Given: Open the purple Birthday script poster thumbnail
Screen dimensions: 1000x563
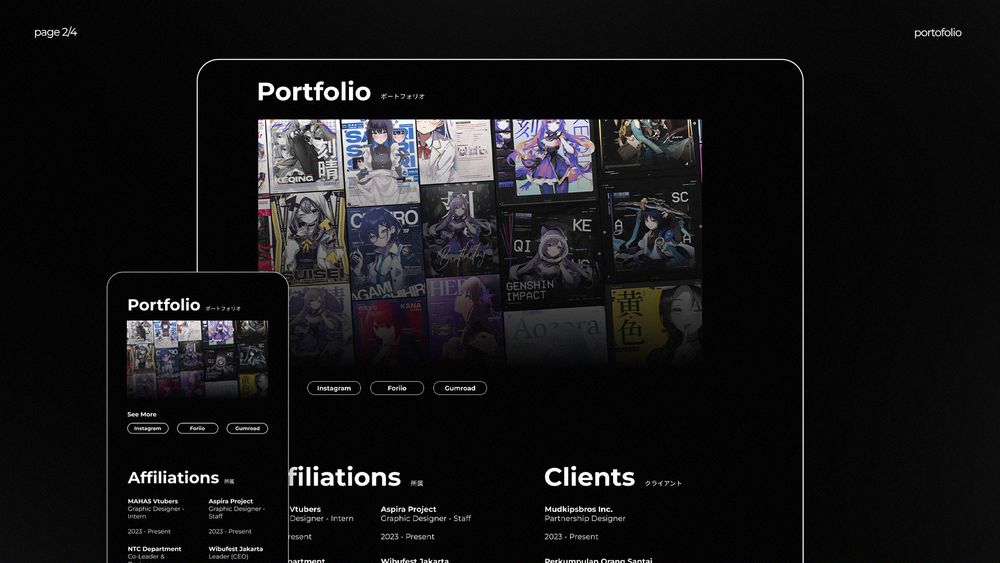Looking at the screenshot, I should [459, 230].
